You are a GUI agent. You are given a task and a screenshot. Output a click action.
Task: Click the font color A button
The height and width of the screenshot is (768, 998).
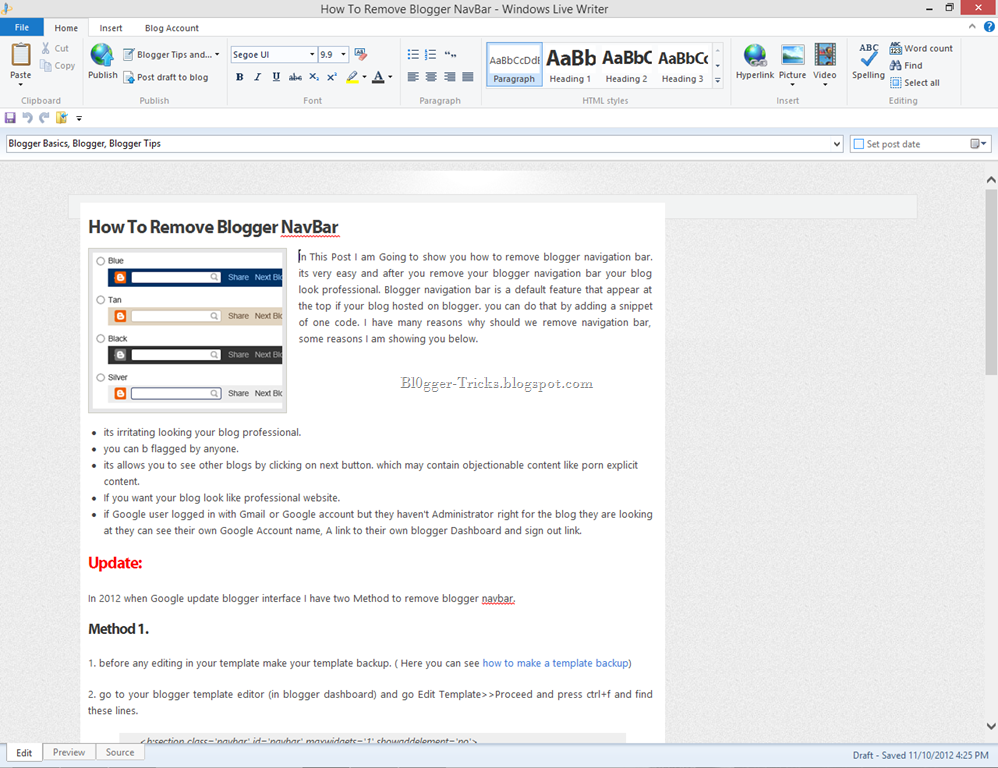tap(378, 77)
